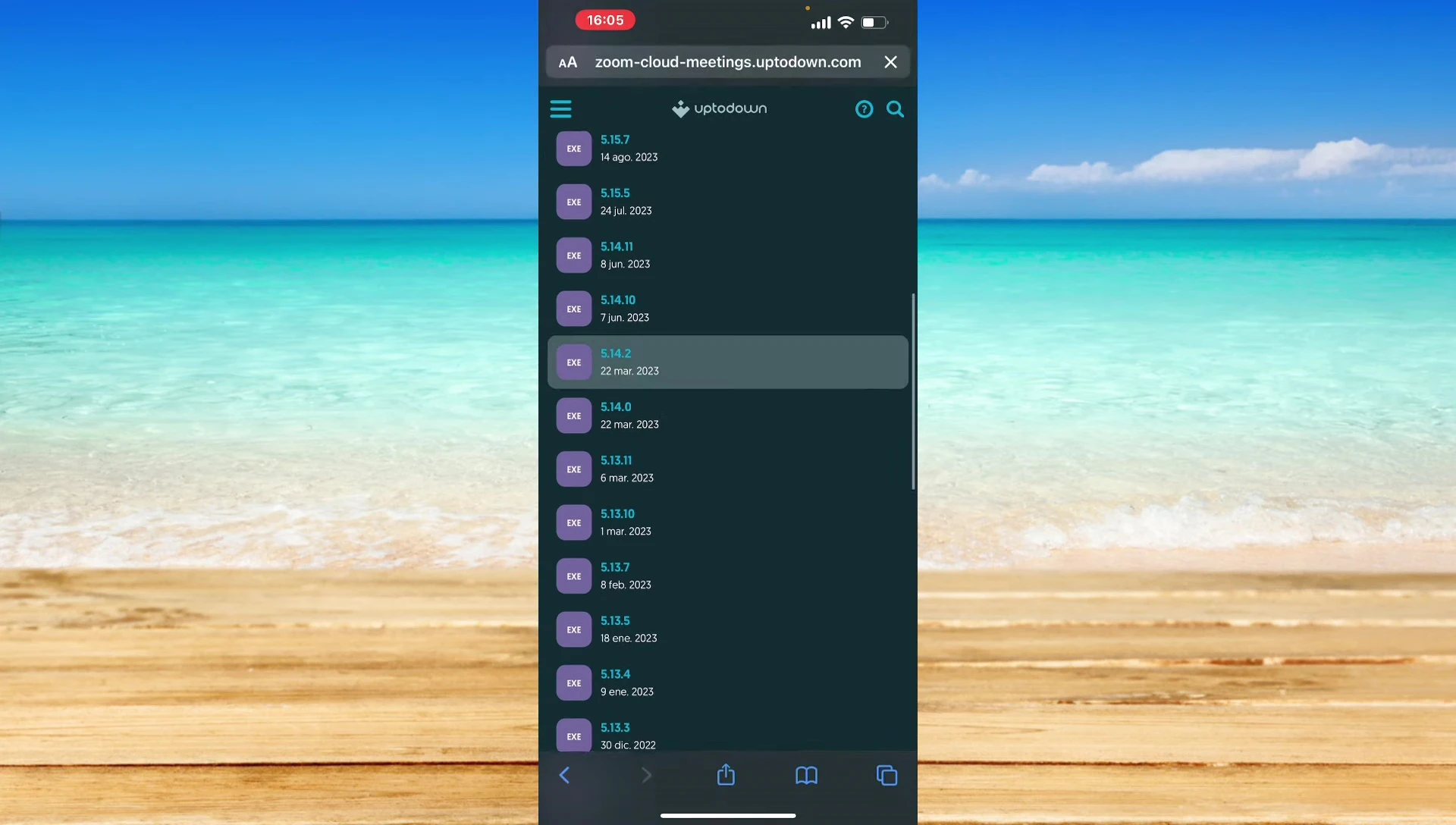The width and height of the screenshot is (1456, 825).
Task: Tap the date 1 mar. 2023
Action: [x=626, y=532]
